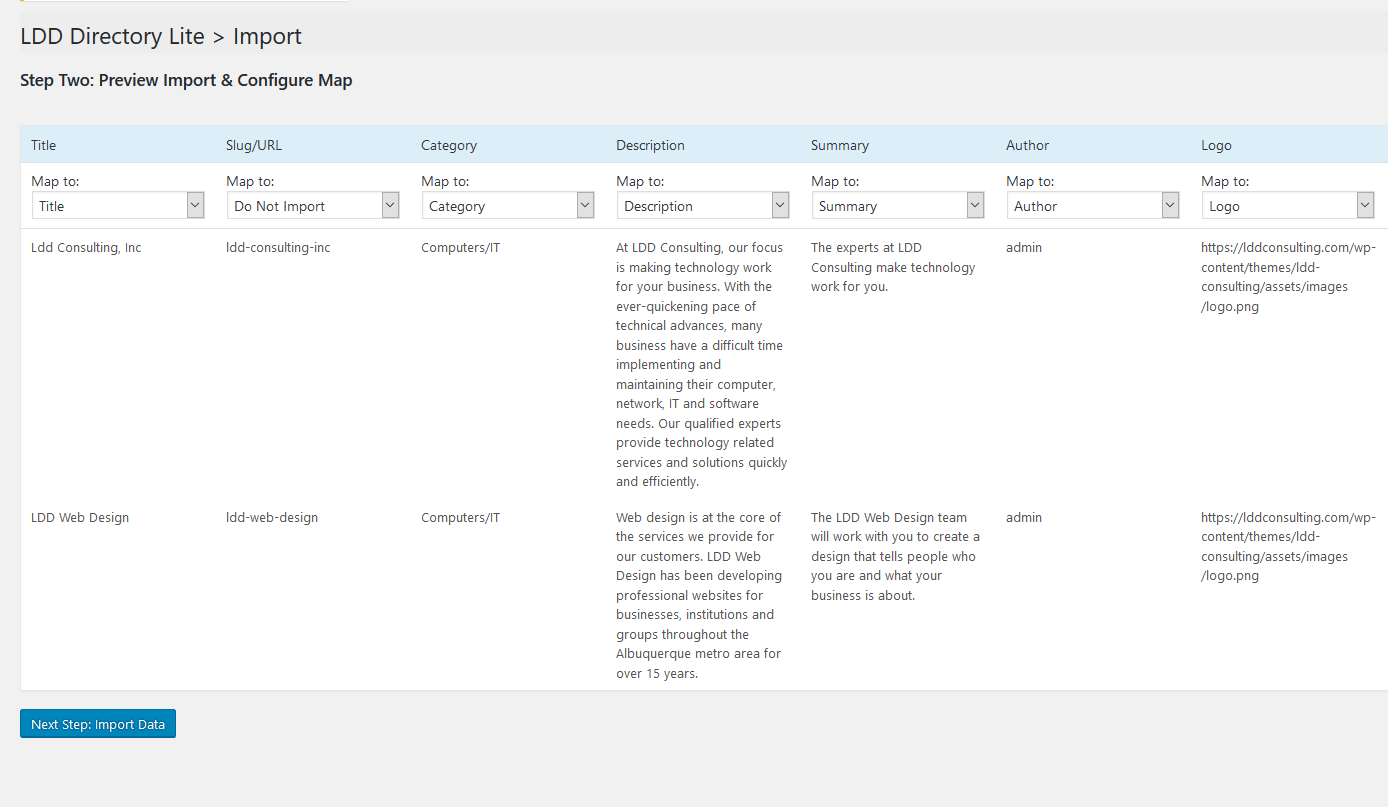Open the Description mapping dropdown
Image resolution: width=1388 pixels, height=807 pixels.
click(703, 205)
